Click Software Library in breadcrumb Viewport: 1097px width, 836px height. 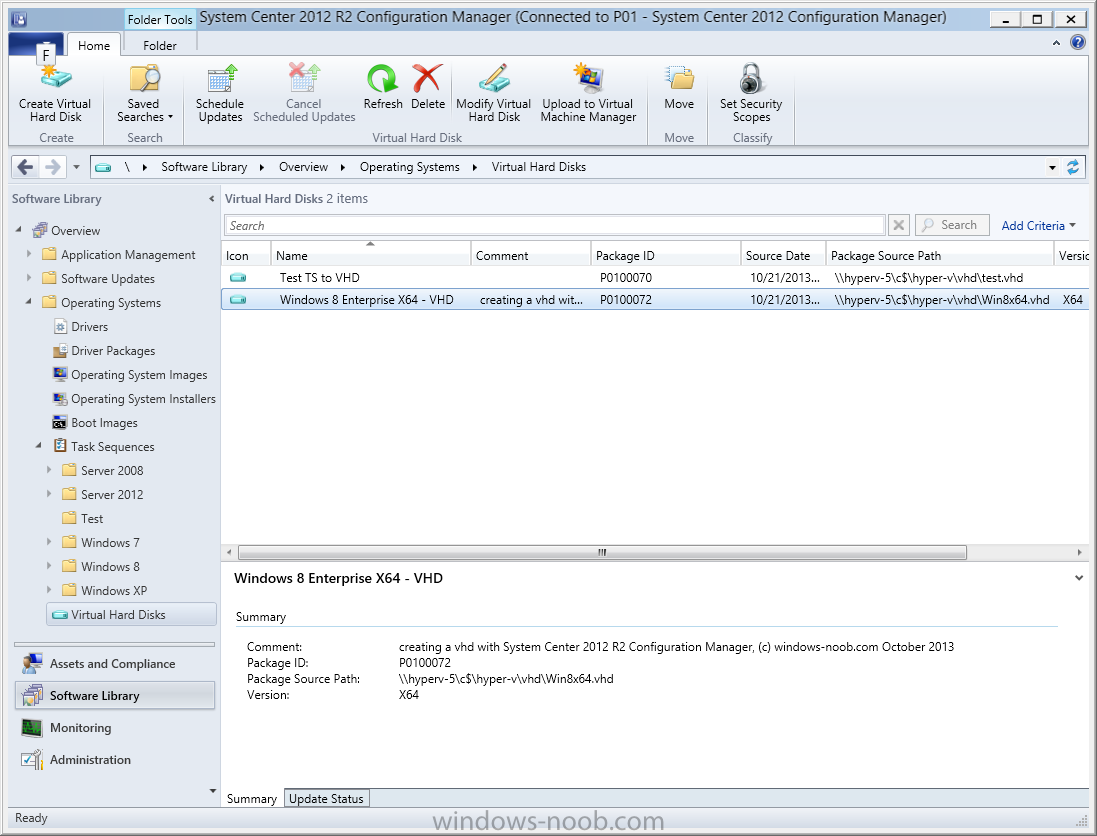coord(204,167)
